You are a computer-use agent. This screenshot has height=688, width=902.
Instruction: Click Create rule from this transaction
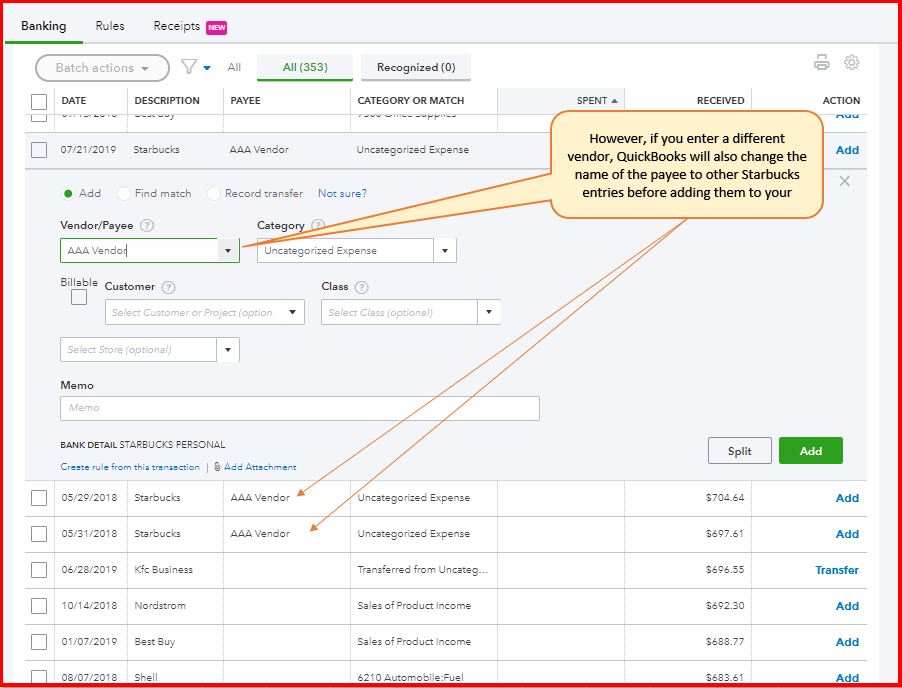pyautogui.click(x=130, y=467)
